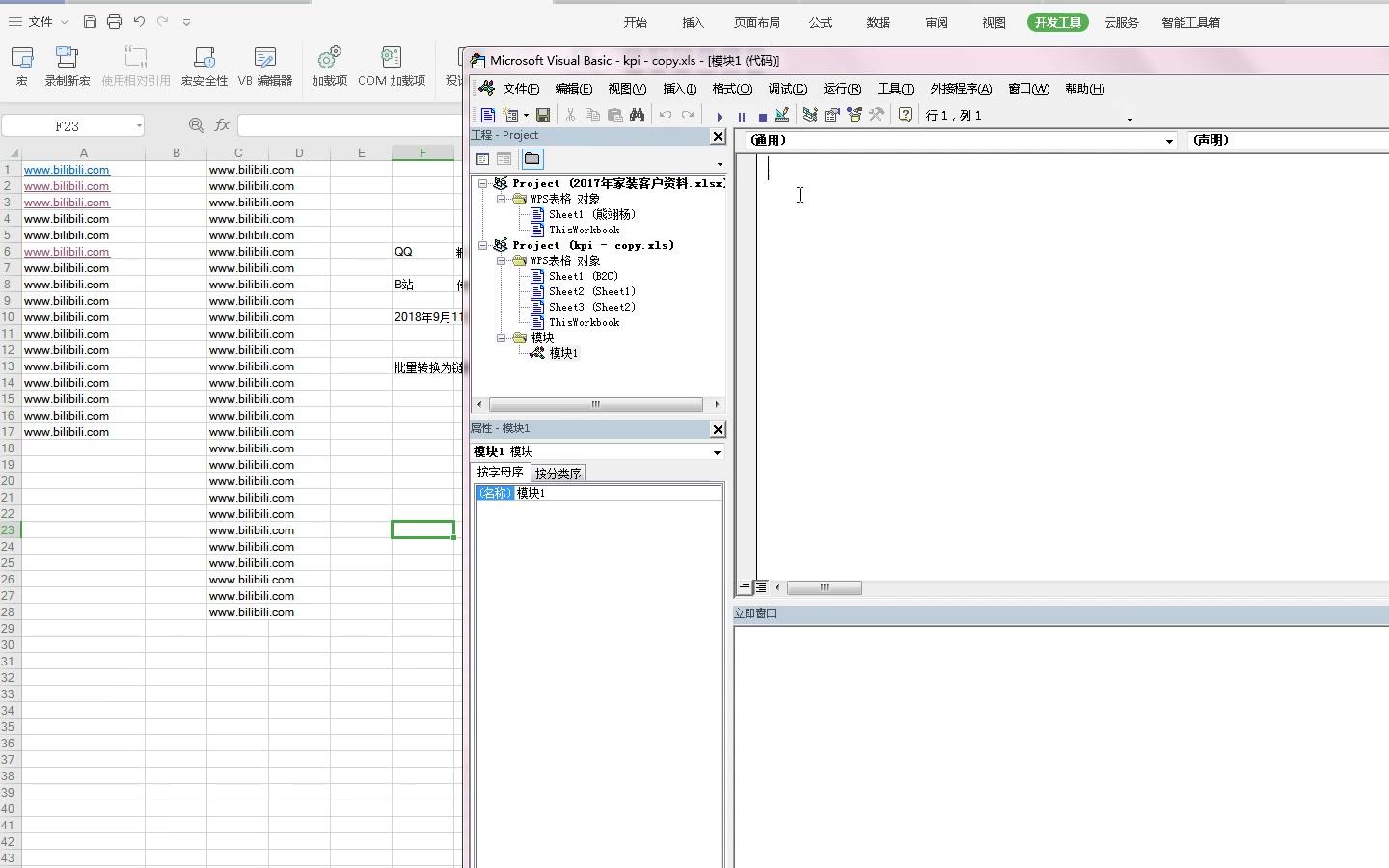Collapse the Project (kpi - copy.xls) tree node
This screenshot has height=868, width=1389.
pyautogui.click(x=483, y=245)
